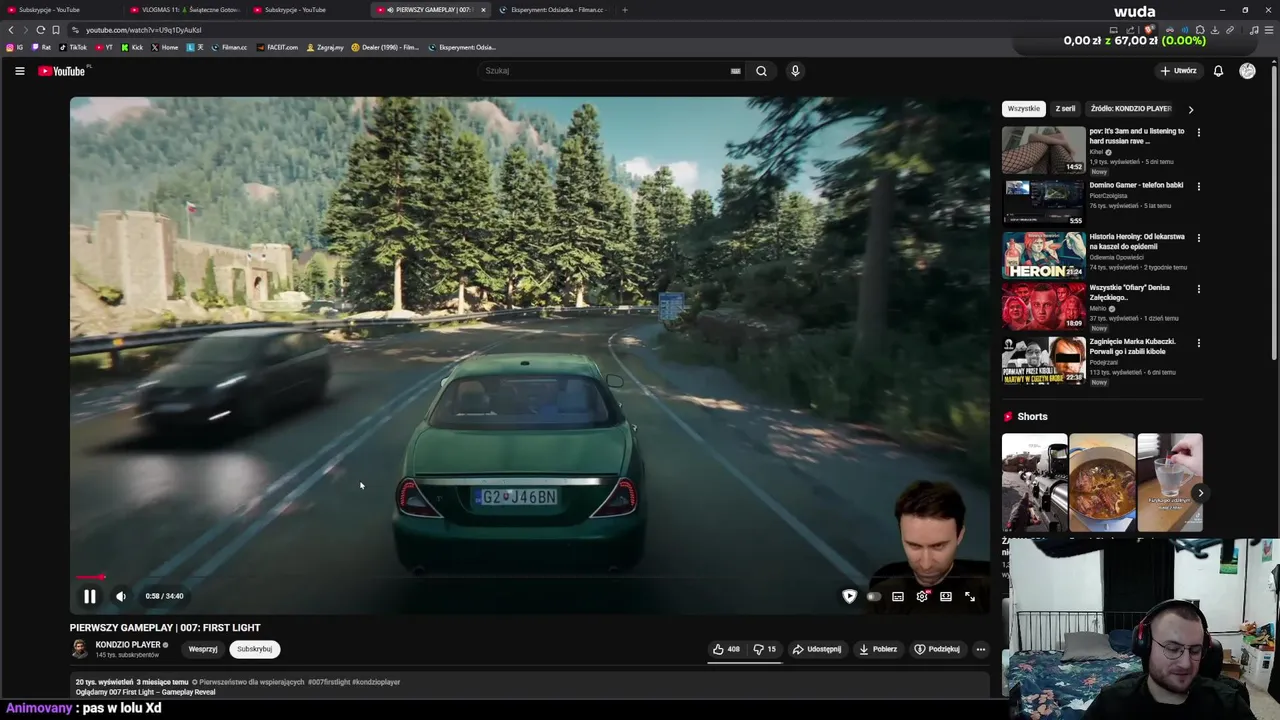Go back in the browser
The height and width of the screenshot is (720, 1280).
click(11, 30)
